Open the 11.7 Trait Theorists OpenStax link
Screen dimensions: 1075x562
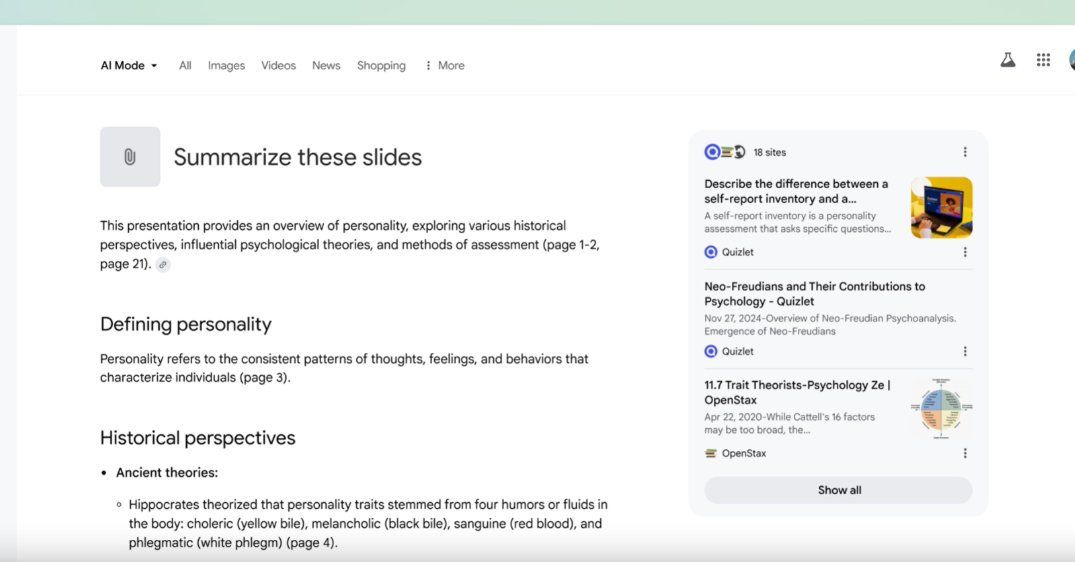[797, 393]
